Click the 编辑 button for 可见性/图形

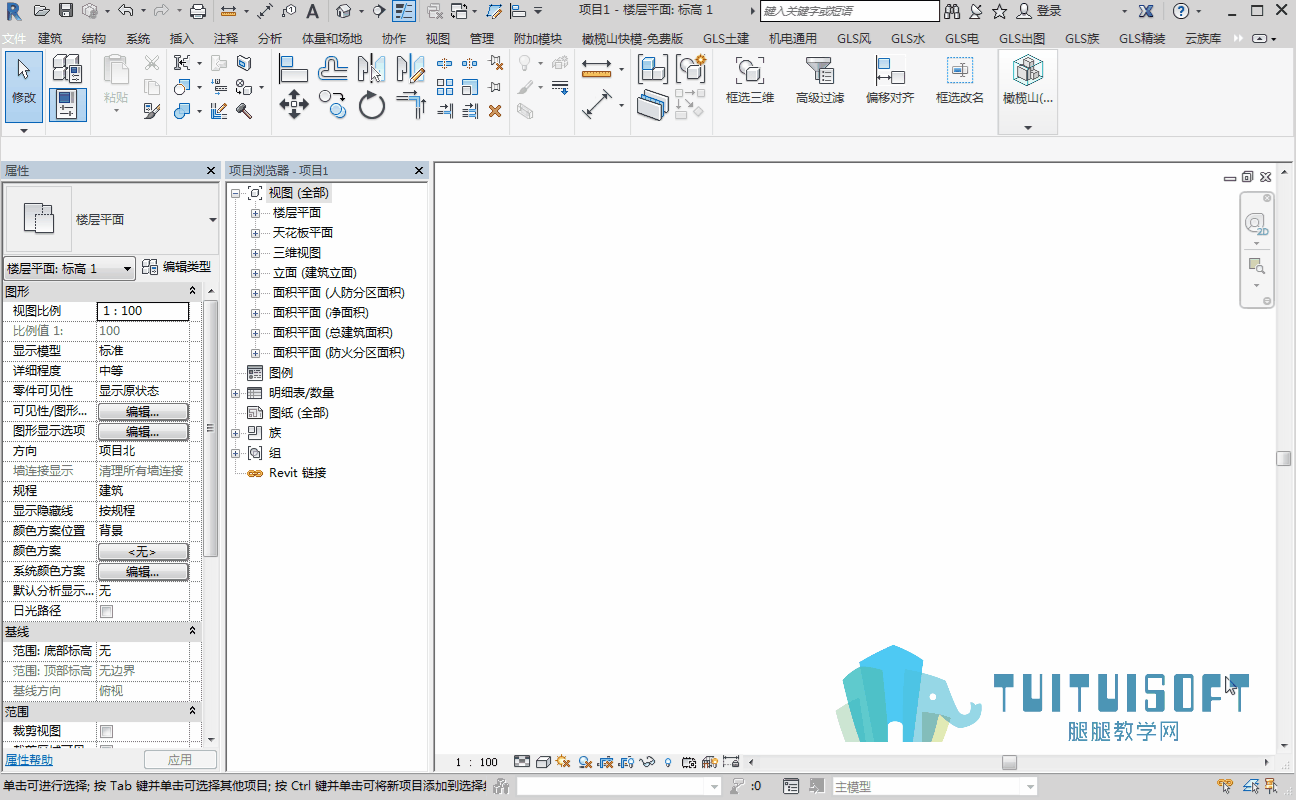[x=143, y=411]
